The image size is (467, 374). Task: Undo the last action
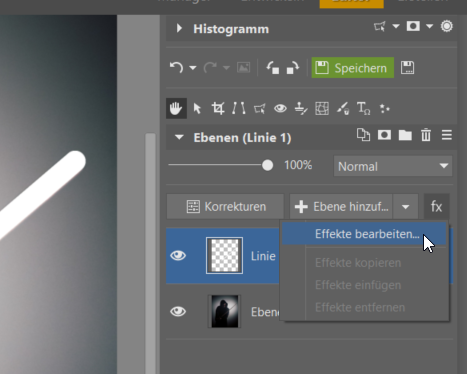pyautogui.click(x=176, y=68)
